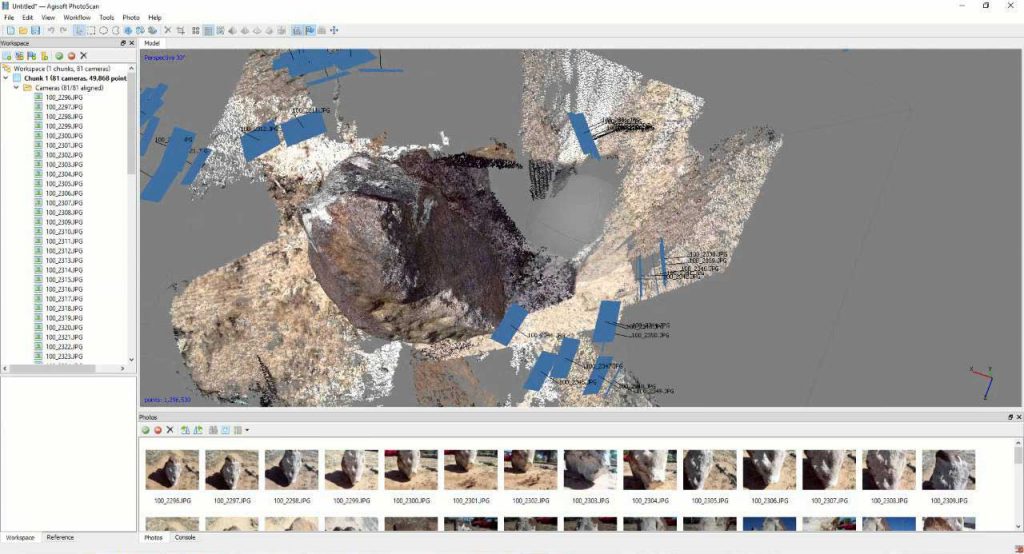The height and width of the screenshot is (554, 1024).
Task: Open the Photo menu
Action: pyautogui.click(x=131, y=18)
